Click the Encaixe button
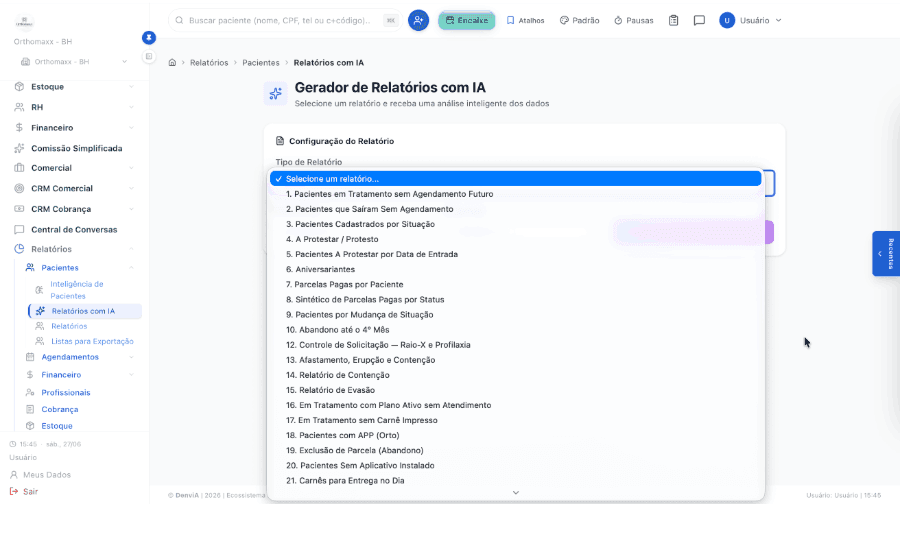 tap(467, 21)
